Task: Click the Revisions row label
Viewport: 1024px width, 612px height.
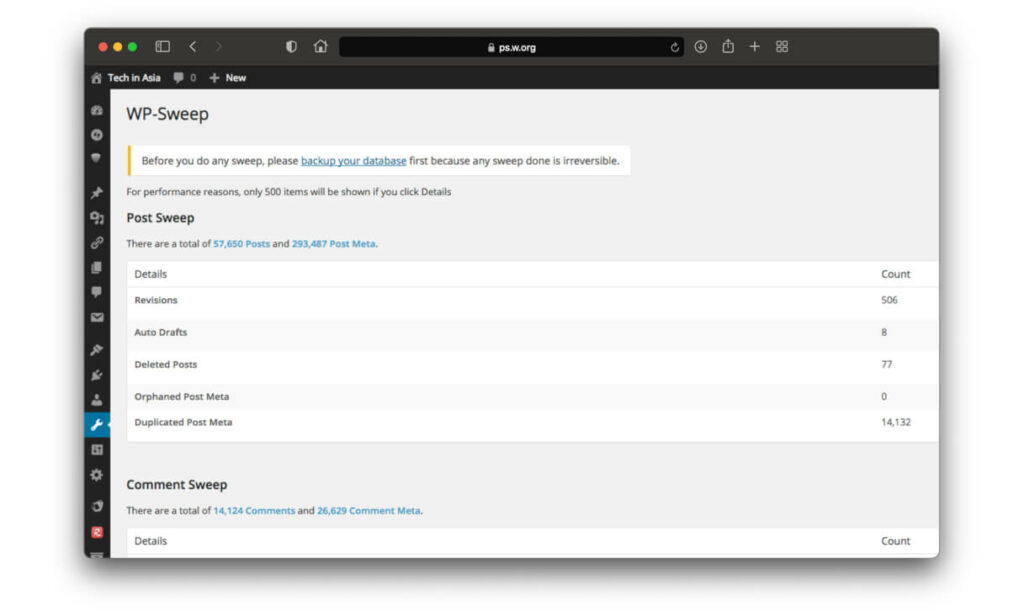Action: pyautogui.click(x=155, y=300)
